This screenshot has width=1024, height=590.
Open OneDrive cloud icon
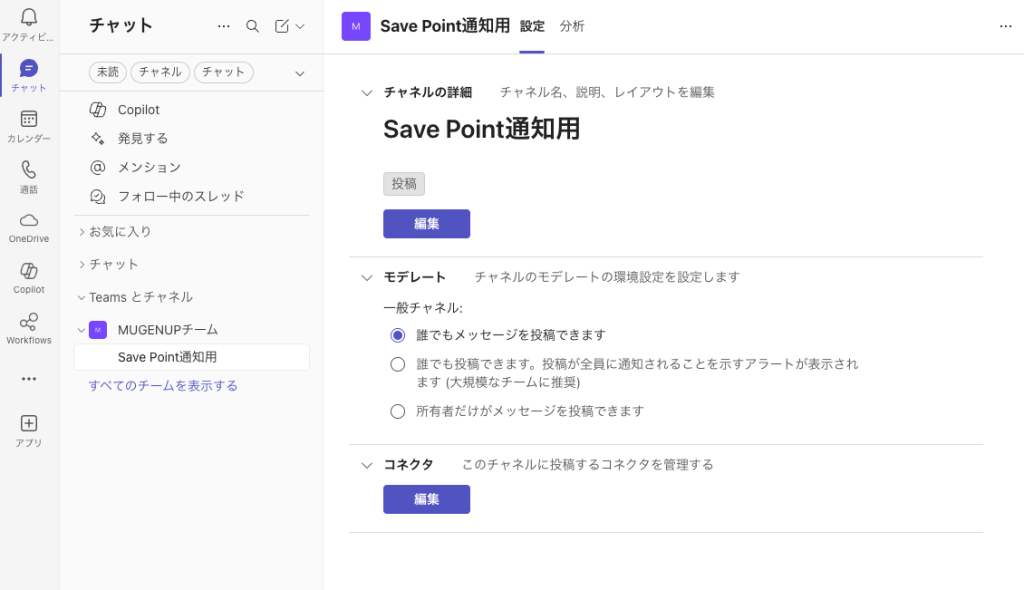(29, 220)
